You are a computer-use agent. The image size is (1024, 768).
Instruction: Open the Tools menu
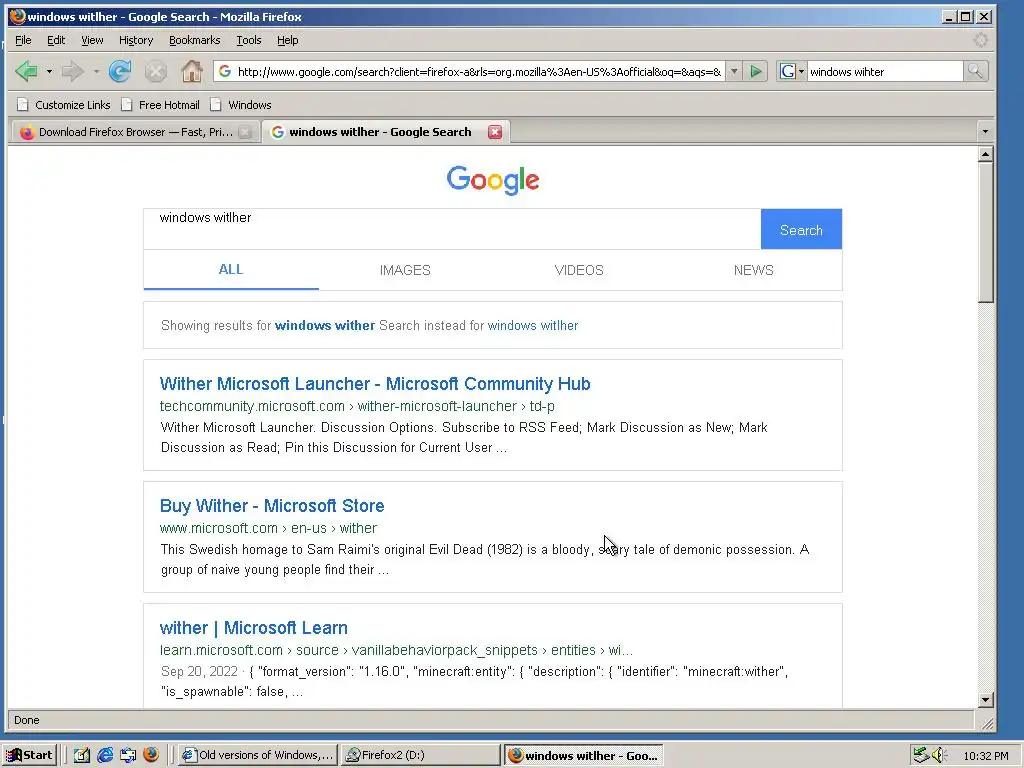click(x=249, y=40)
